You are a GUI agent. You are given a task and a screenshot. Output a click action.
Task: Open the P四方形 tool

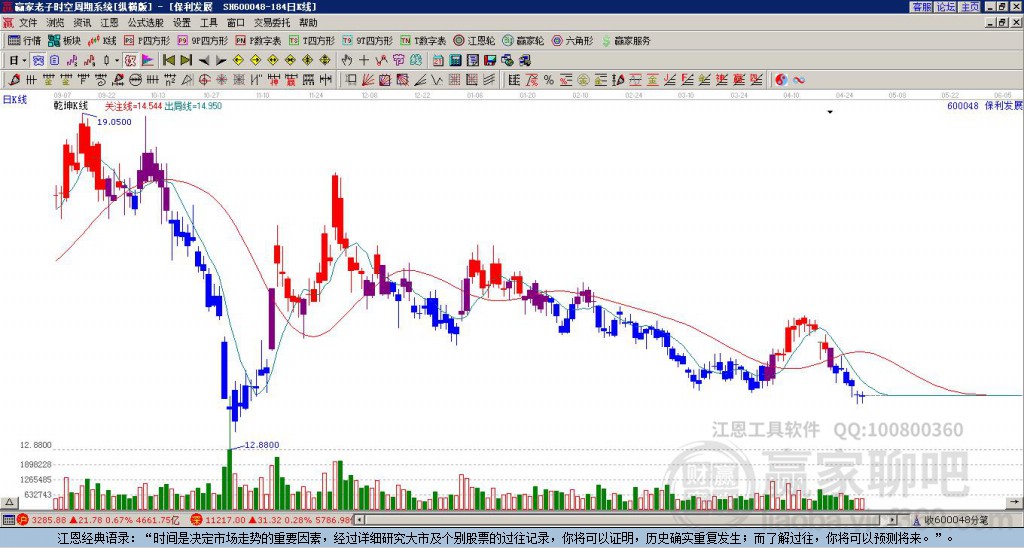point(146,40)
